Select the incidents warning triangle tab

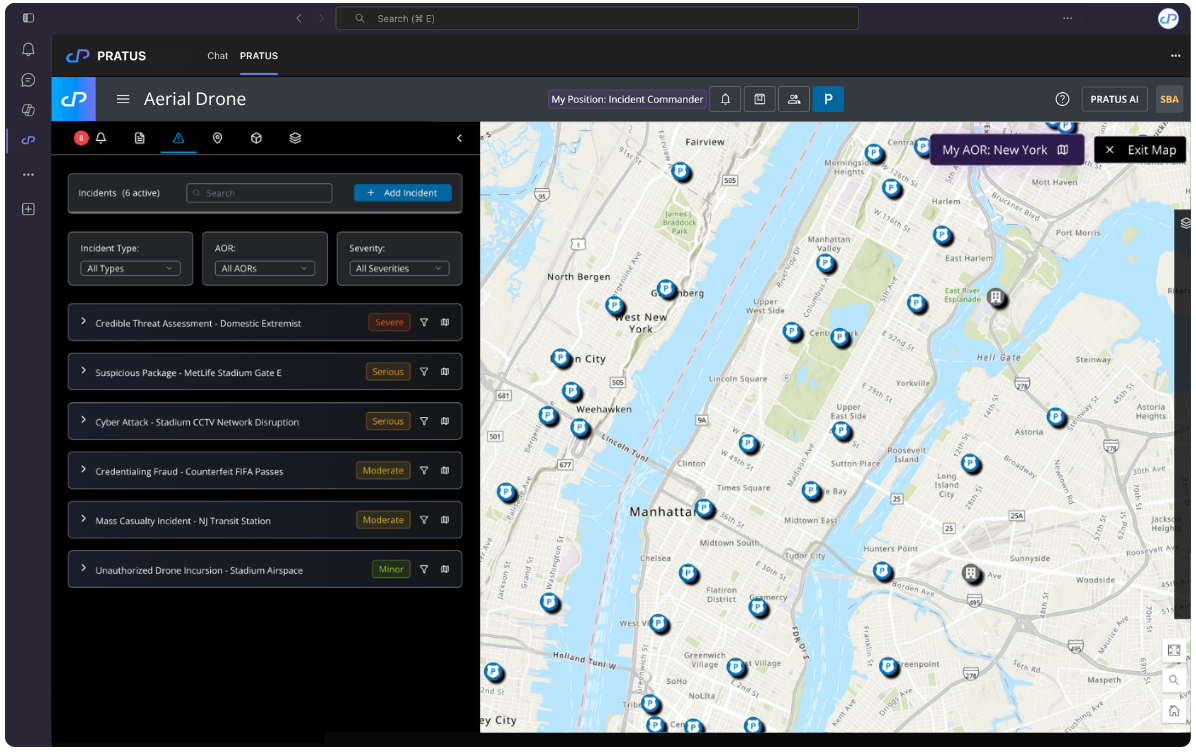pyautogui.click(x=178, y=138)
